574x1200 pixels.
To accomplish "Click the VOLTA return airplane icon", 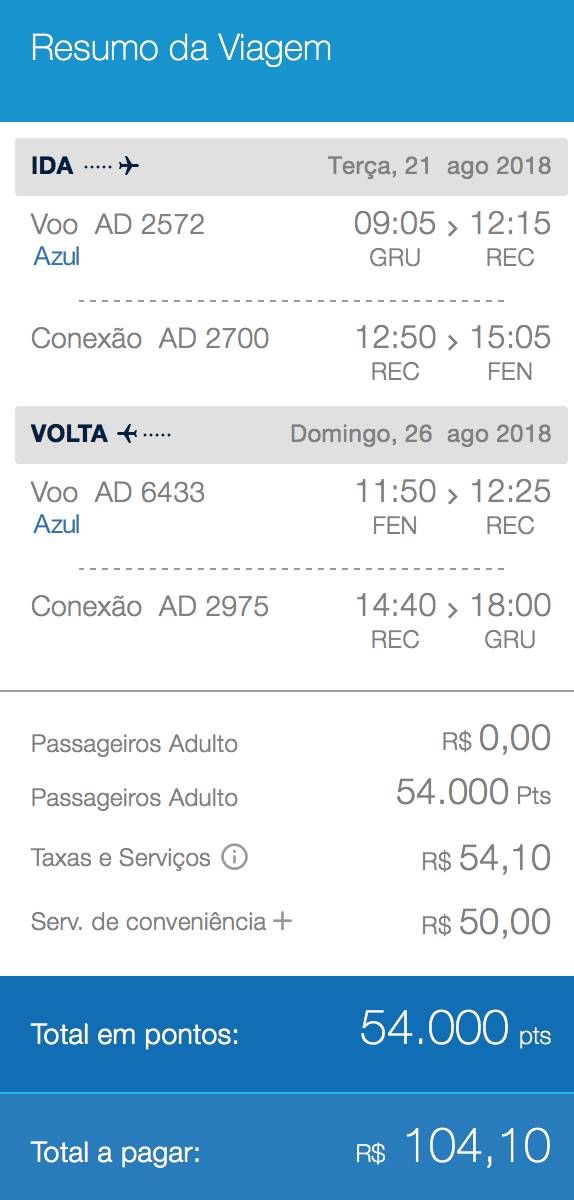I will tap(126, 434).
